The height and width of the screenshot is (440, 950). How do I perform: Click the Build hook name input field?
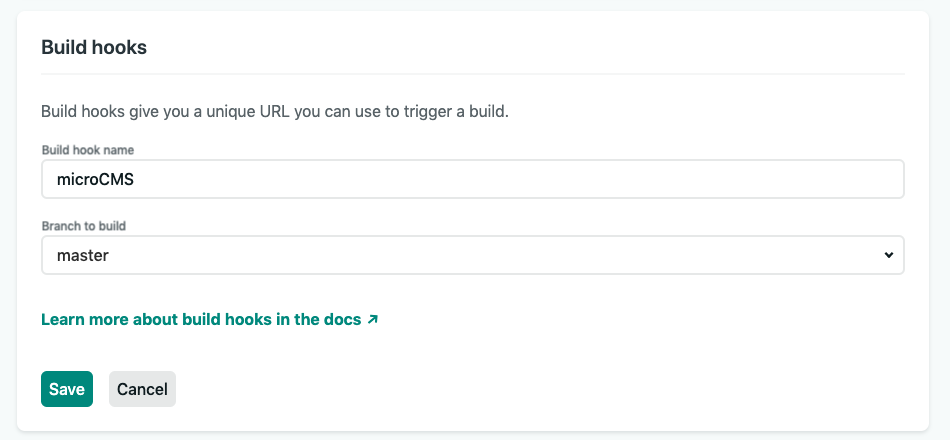[x=472, y=180]
